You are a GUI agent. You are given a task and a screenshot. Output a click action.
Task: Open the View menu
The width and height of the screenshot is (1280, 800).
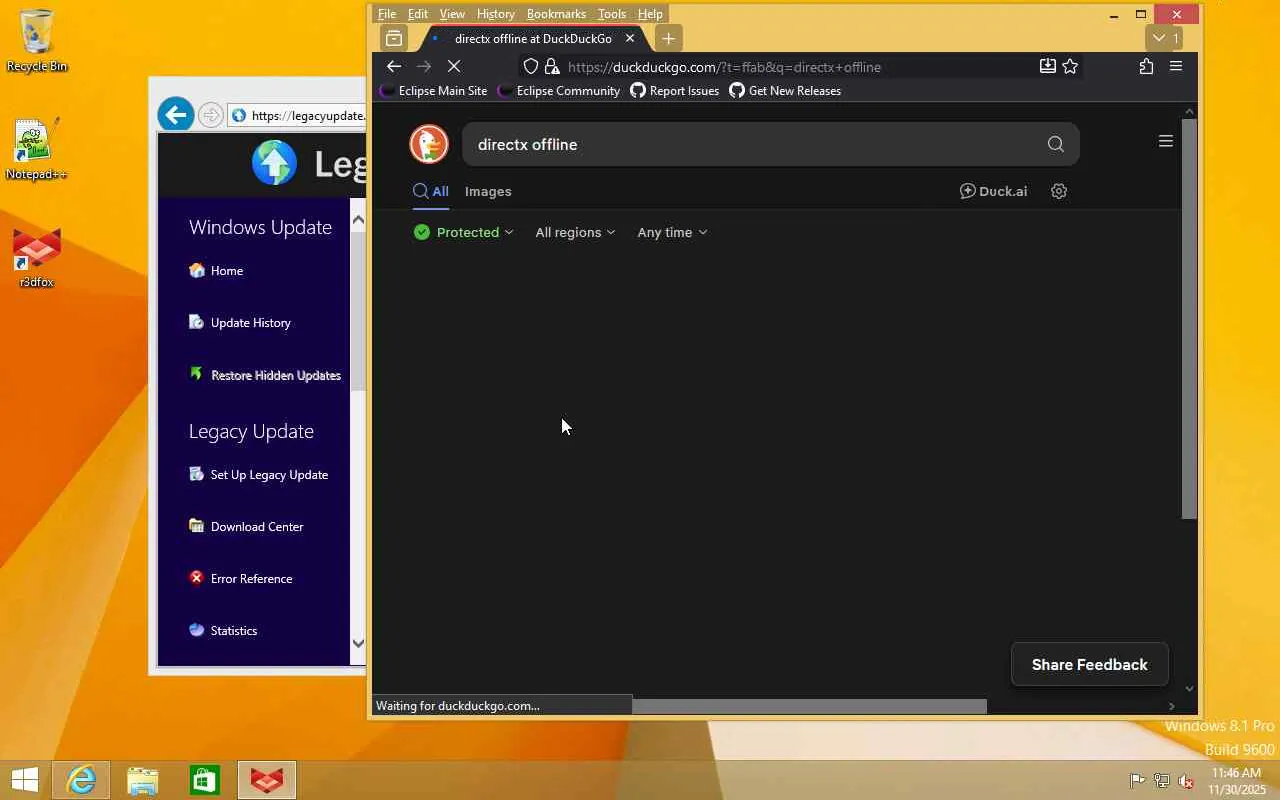click(452, 14)
